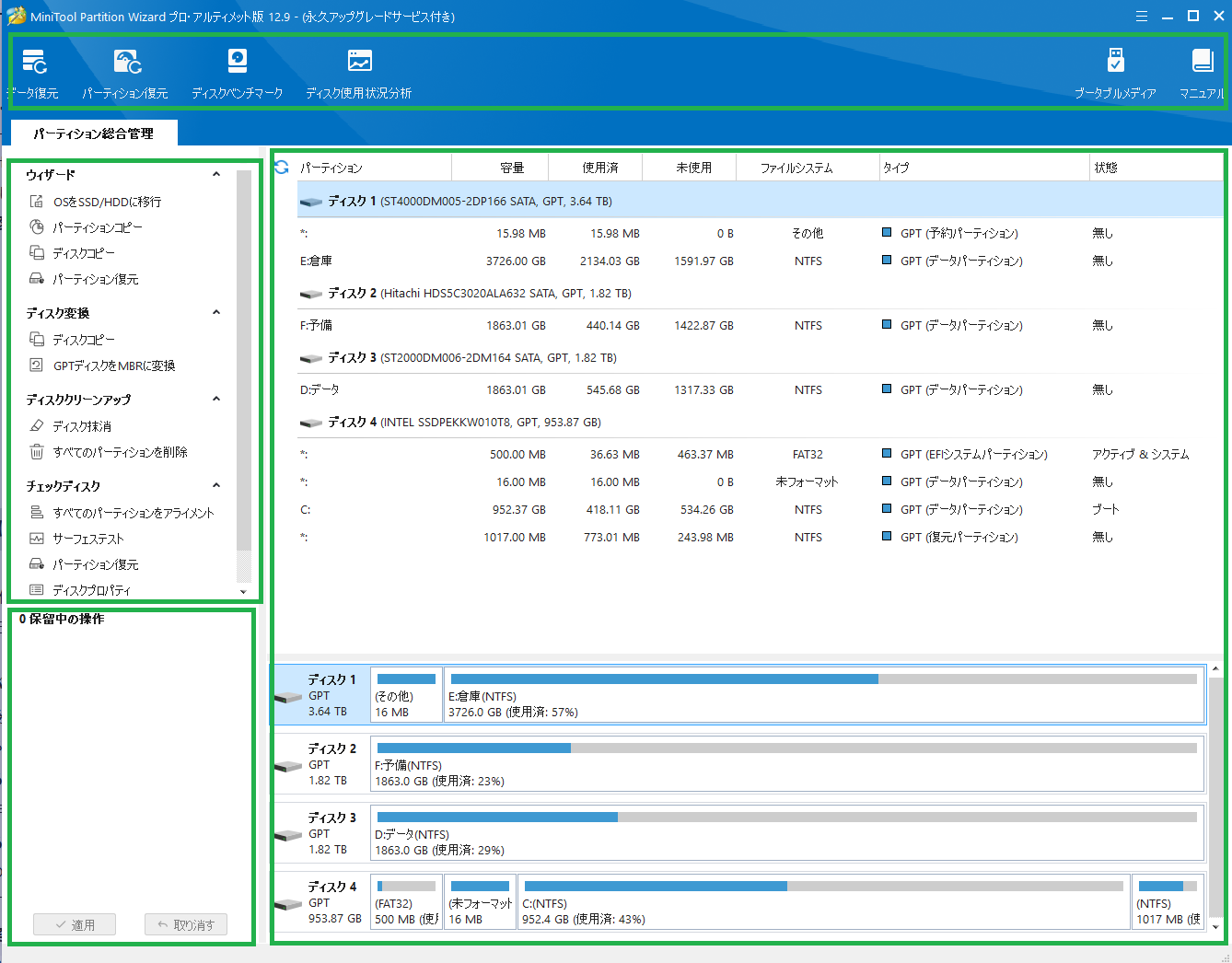Screen dimensions: 1232x963
Task: Collapse the ディスク変換 section
Action: pyautogui.click(x=215, y=312)
